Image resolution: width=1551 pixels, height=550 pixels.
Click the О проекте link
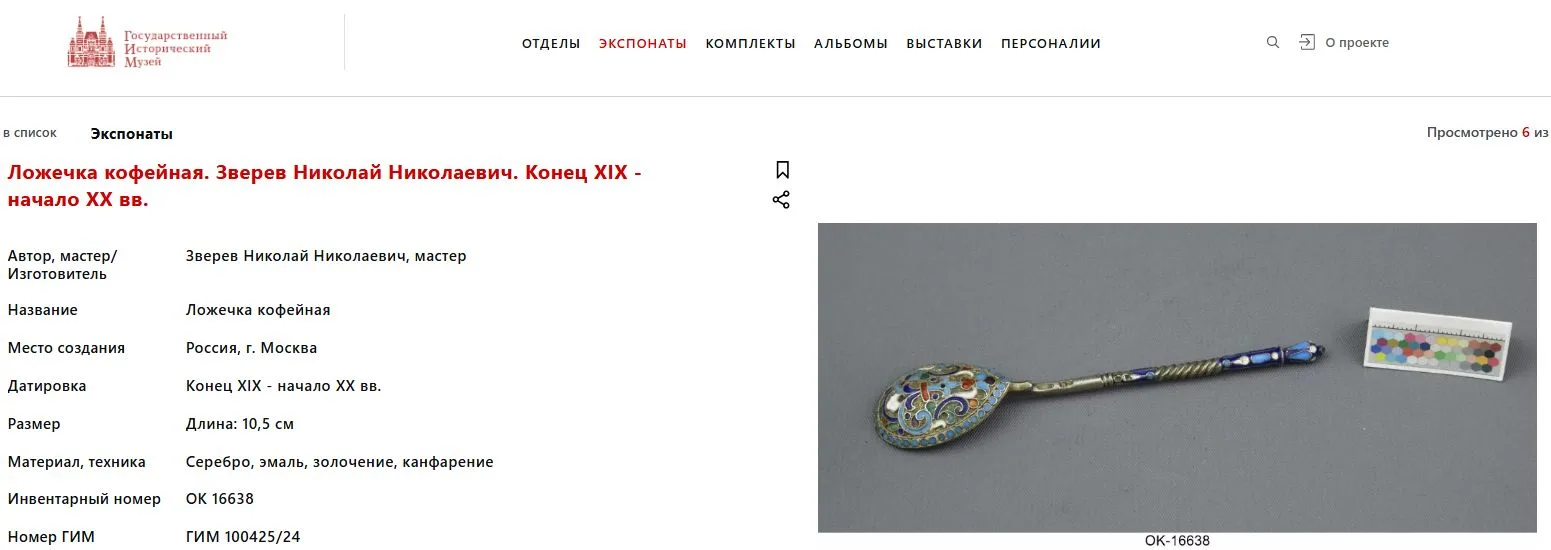pyautogui.click(x=1357, y=42)
